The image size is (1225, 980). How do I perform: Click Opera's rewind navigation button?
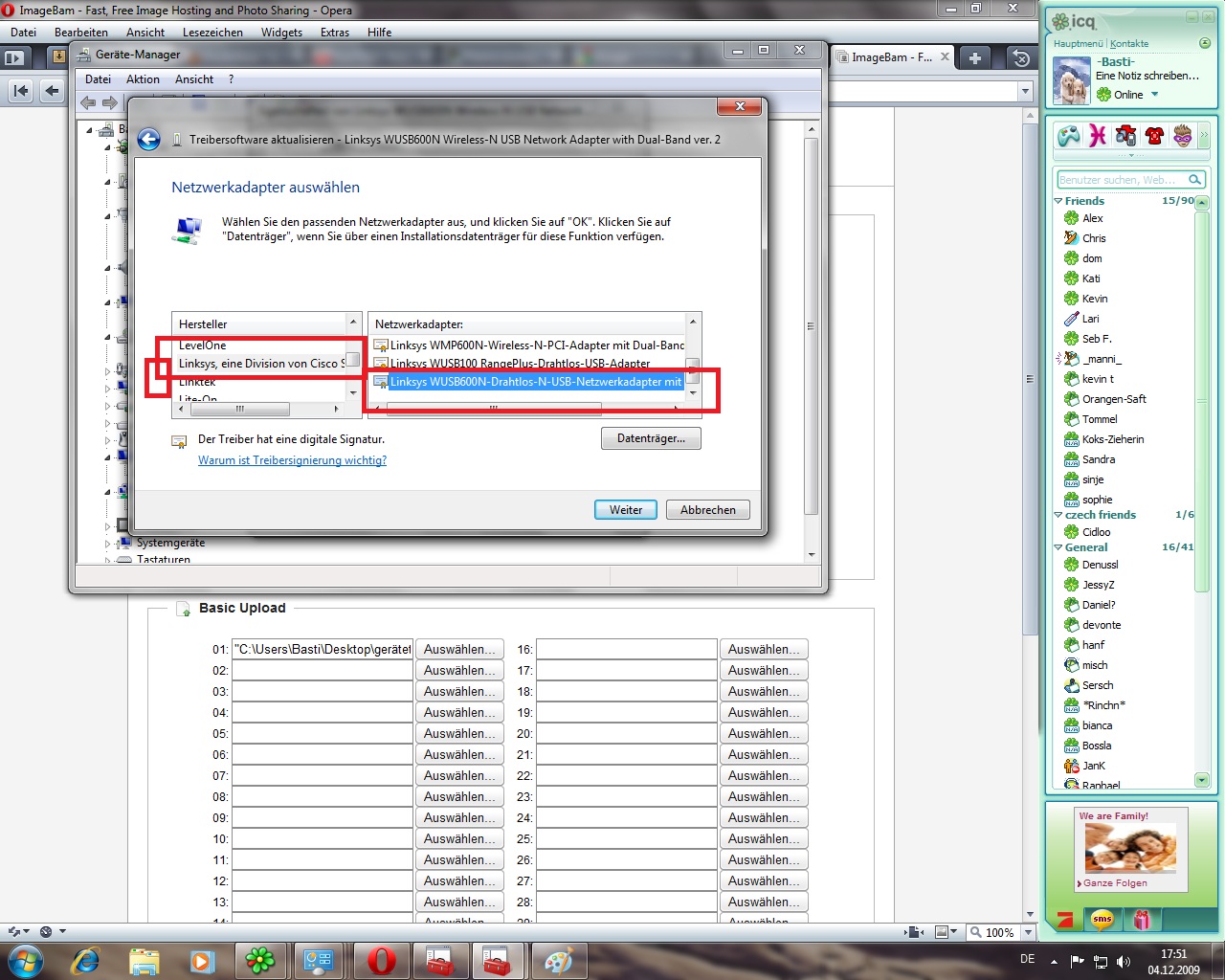pos(21,91)
